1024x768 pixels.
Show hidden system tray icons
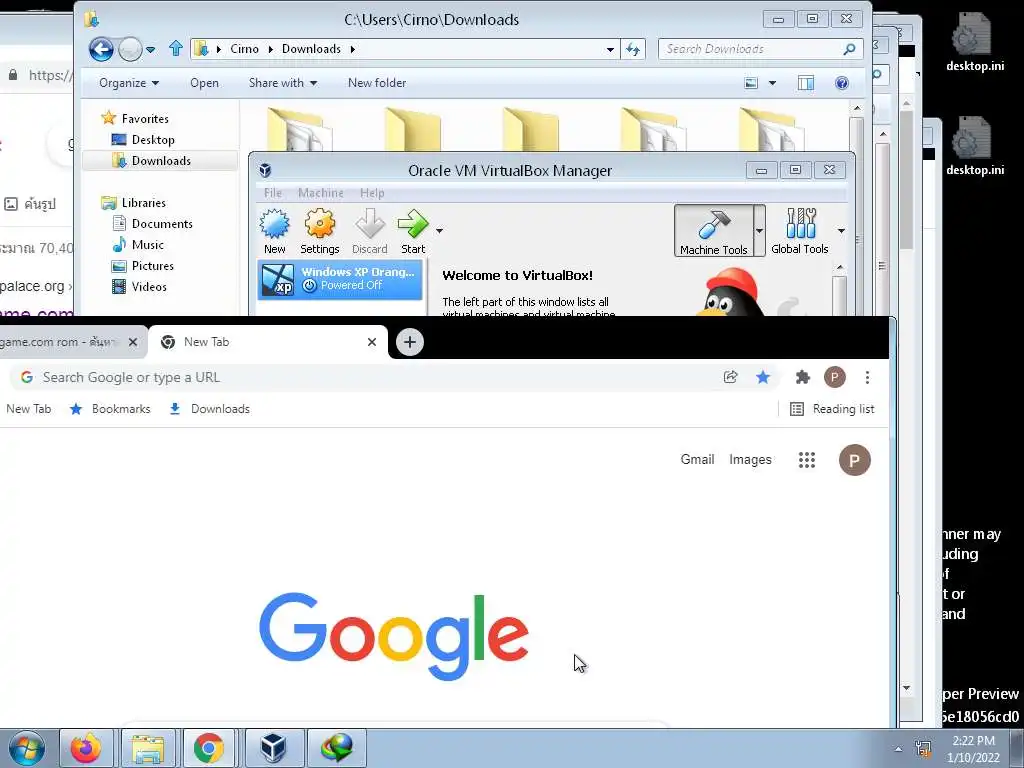899,749
